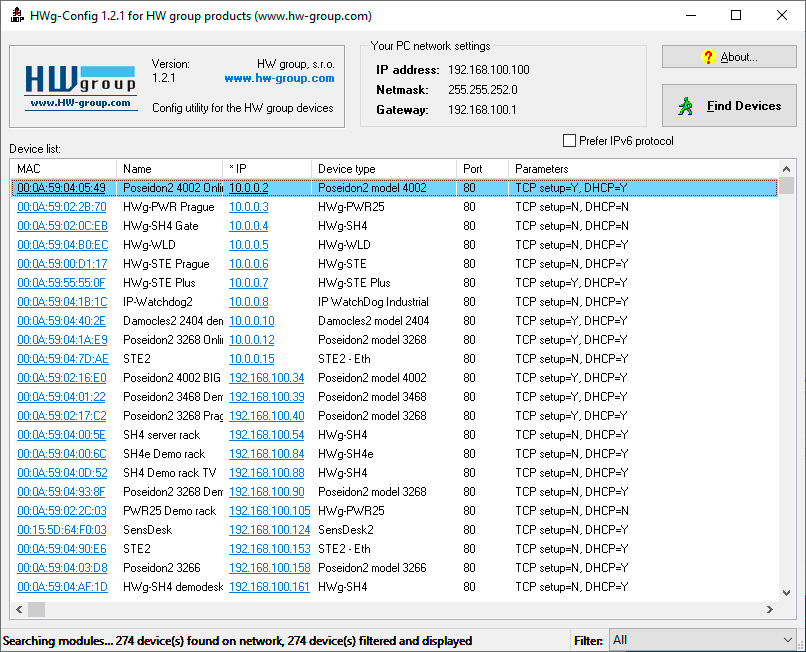This screenshot has height=652, width=806.
Task: Sort device list by Device type column
Action: click(x=384, y=169)
